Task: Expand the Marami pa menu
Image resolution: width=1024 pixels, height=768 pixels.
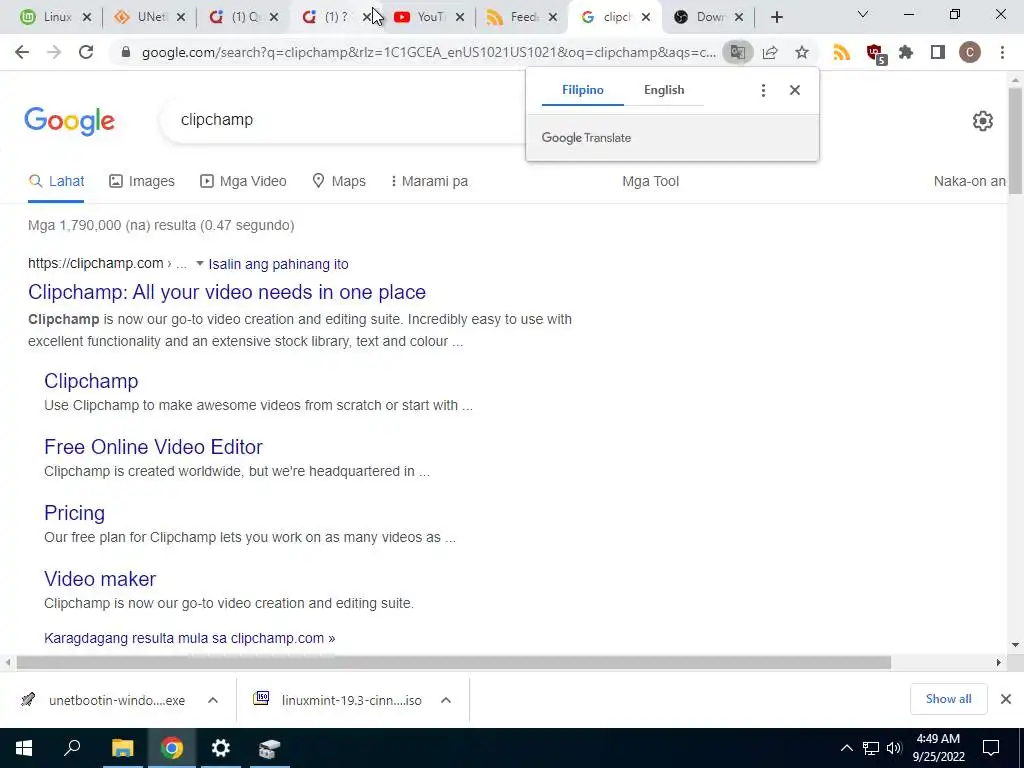Action: click(x=429, y=182)
